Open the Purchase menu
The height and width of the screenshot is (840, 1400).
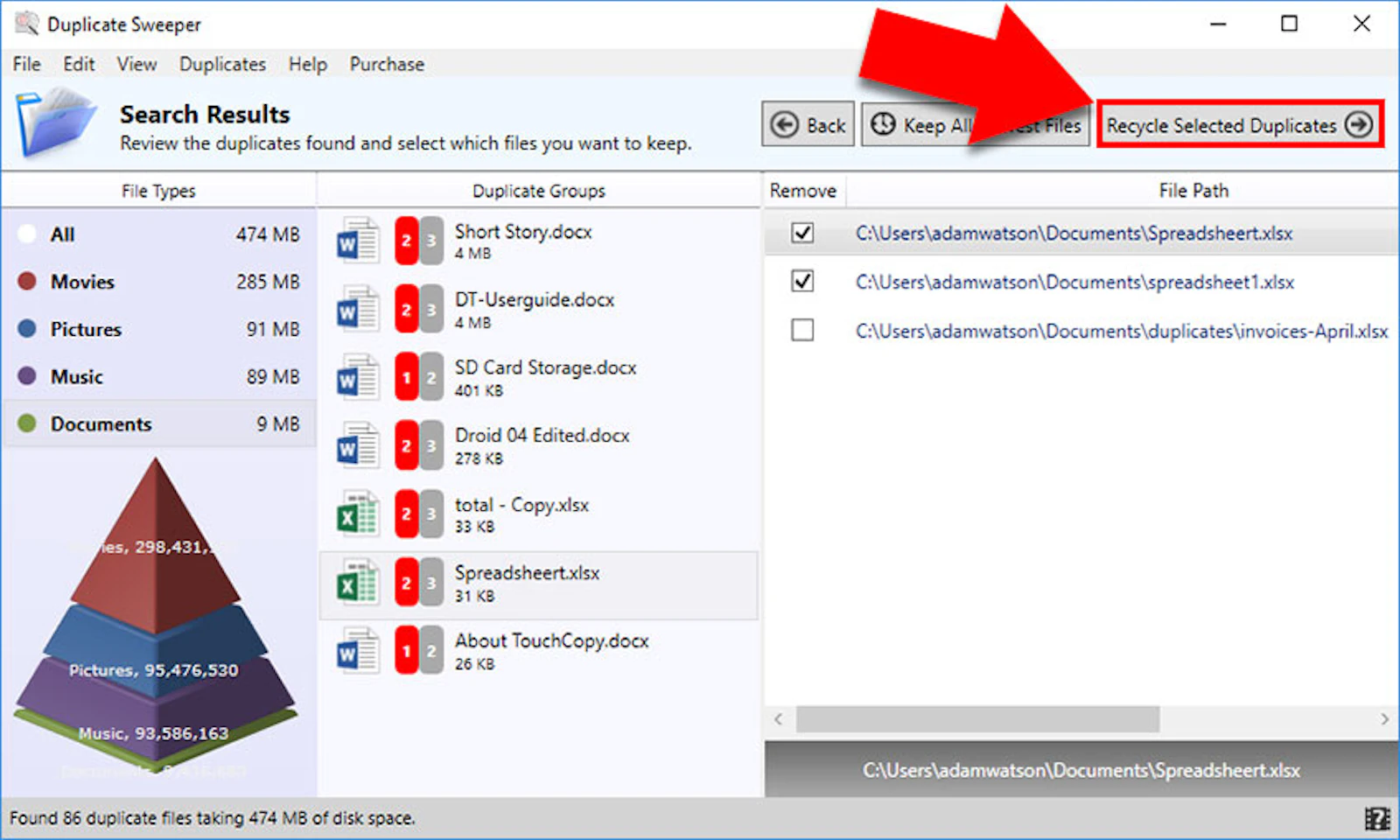click(x=387, y=64)
